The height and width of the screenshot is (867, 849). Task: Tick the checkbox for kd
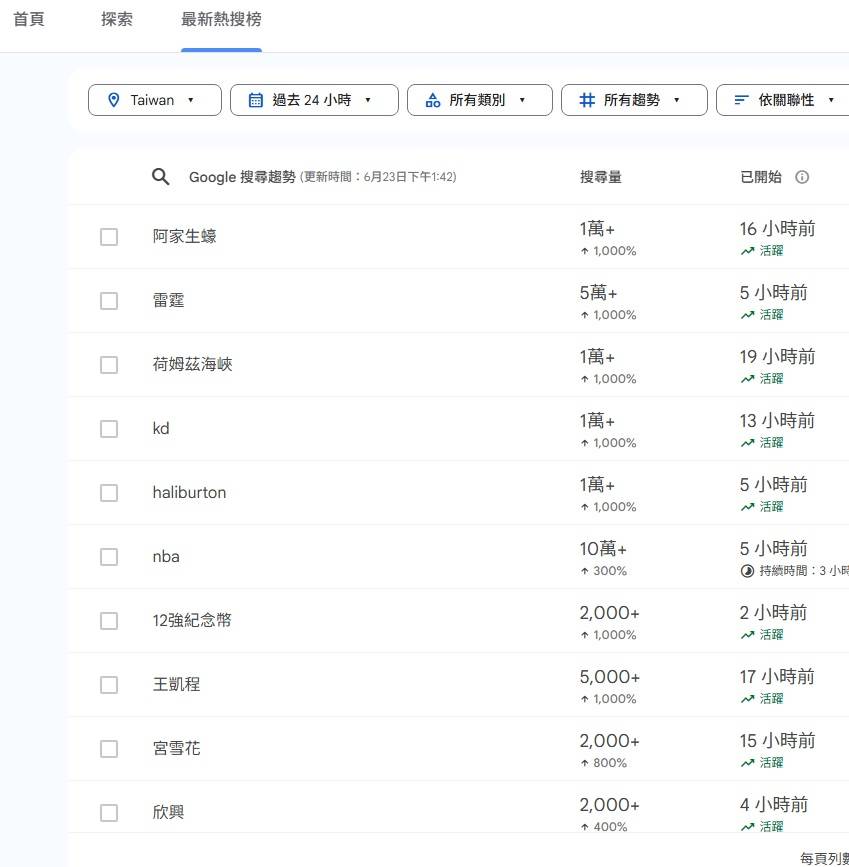(109, 429)
